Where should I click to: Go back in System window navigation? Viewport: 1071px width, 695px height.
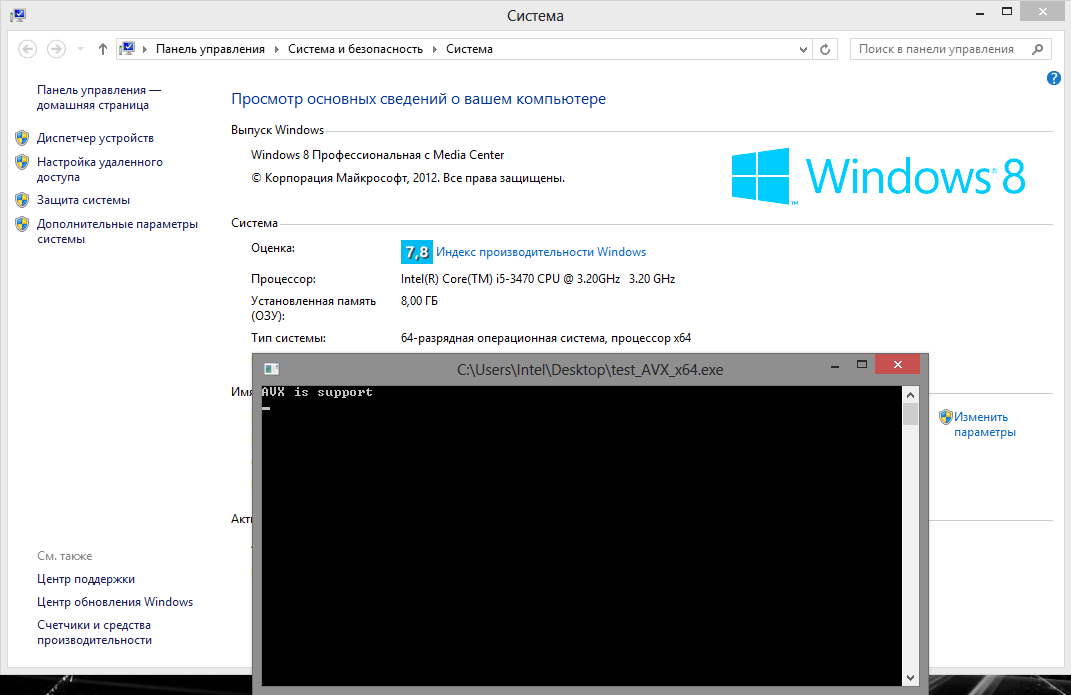(27, 49)
